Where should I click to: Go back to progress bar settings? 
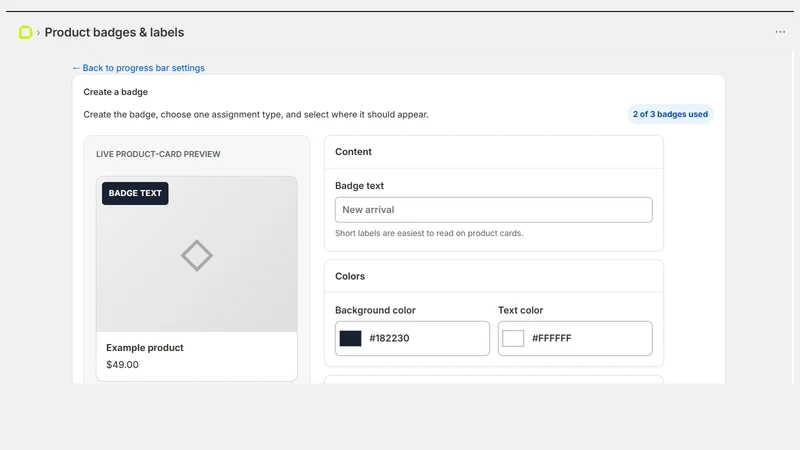(138, 68)
